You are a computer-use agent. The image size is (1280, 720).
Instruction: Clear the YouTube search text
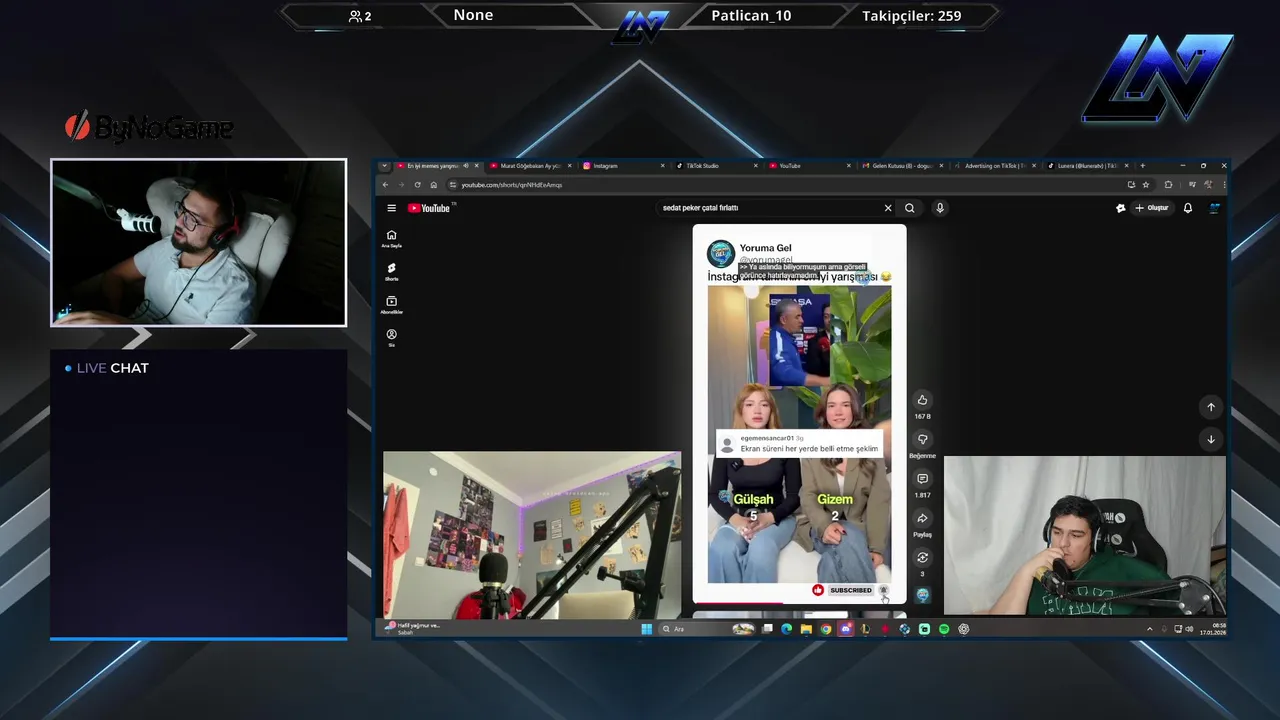pyautogui.click(x=887, y=208)
